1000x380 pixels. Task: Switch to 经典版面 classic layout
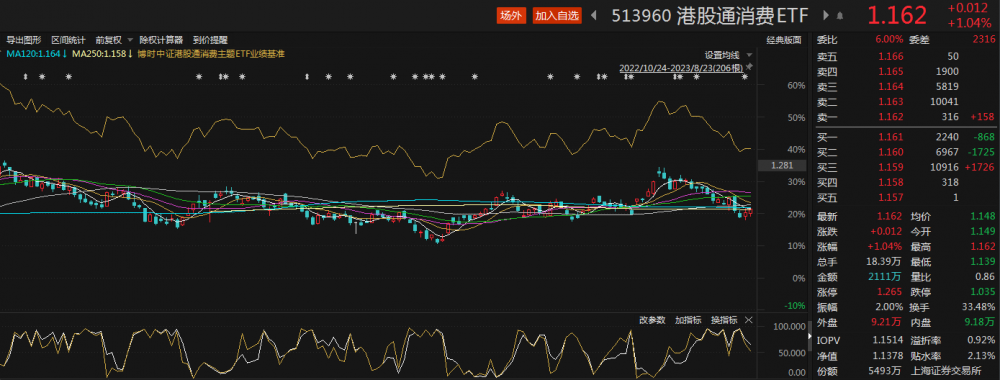784,40
